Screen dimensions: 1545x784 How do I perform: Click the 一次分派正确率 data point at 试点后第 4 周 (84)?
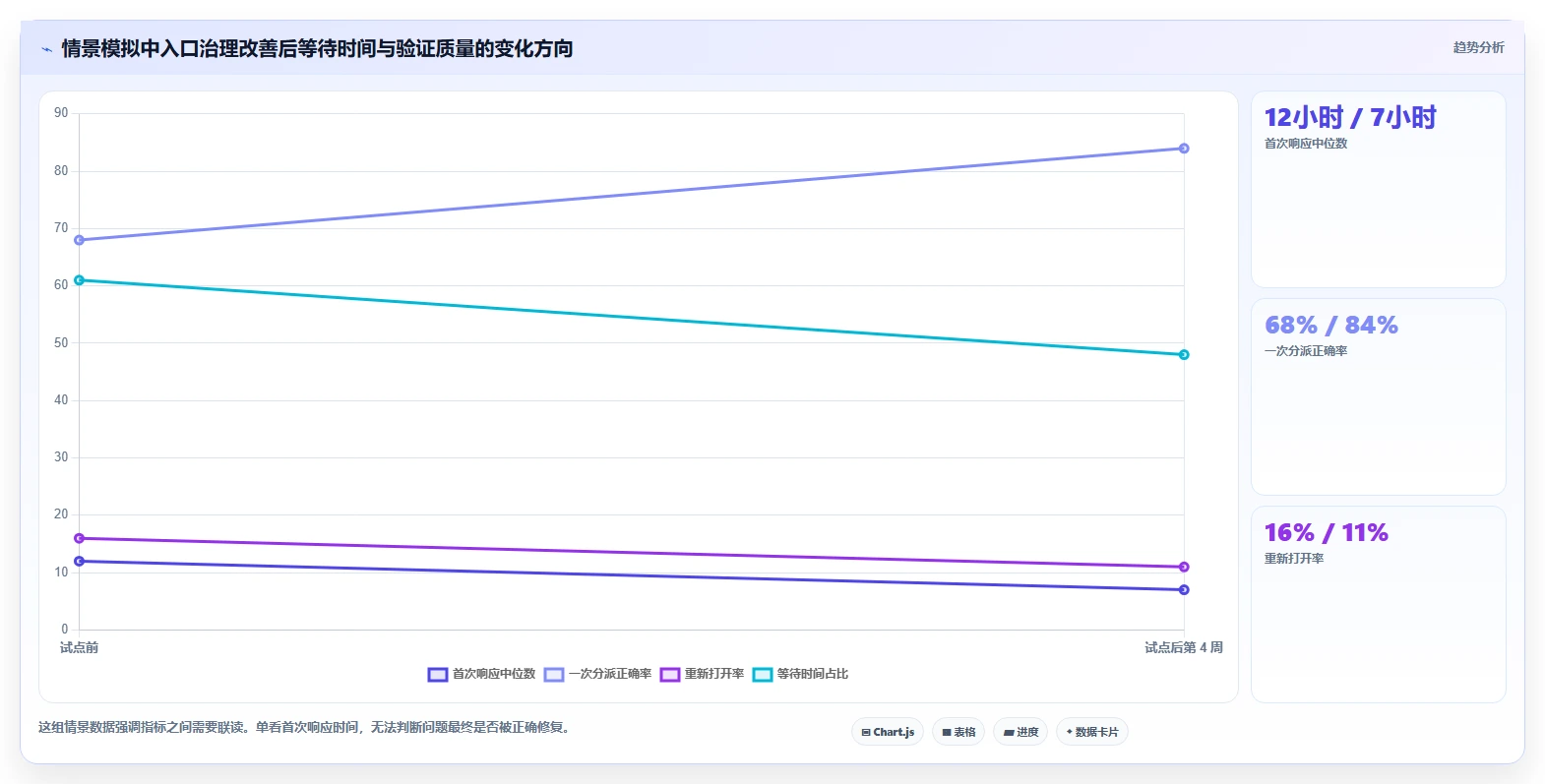(1184, 149)
